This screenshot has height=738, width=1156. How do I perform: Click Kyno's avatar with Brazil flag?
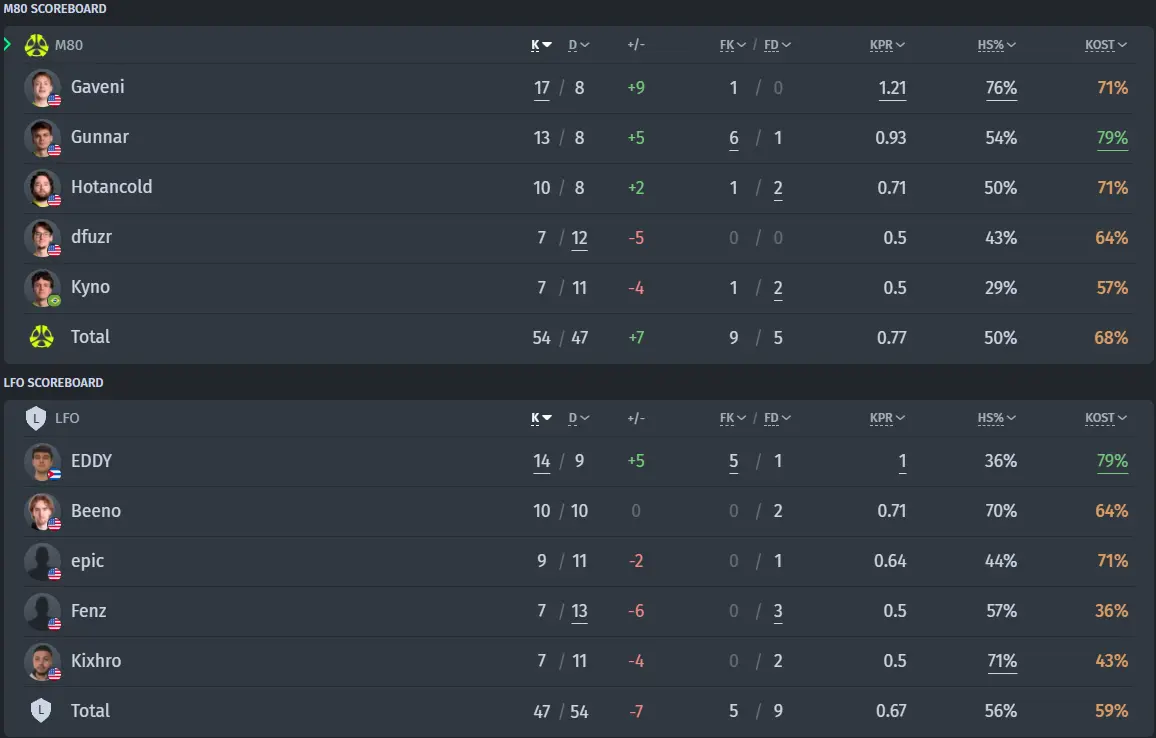[42, 288]
